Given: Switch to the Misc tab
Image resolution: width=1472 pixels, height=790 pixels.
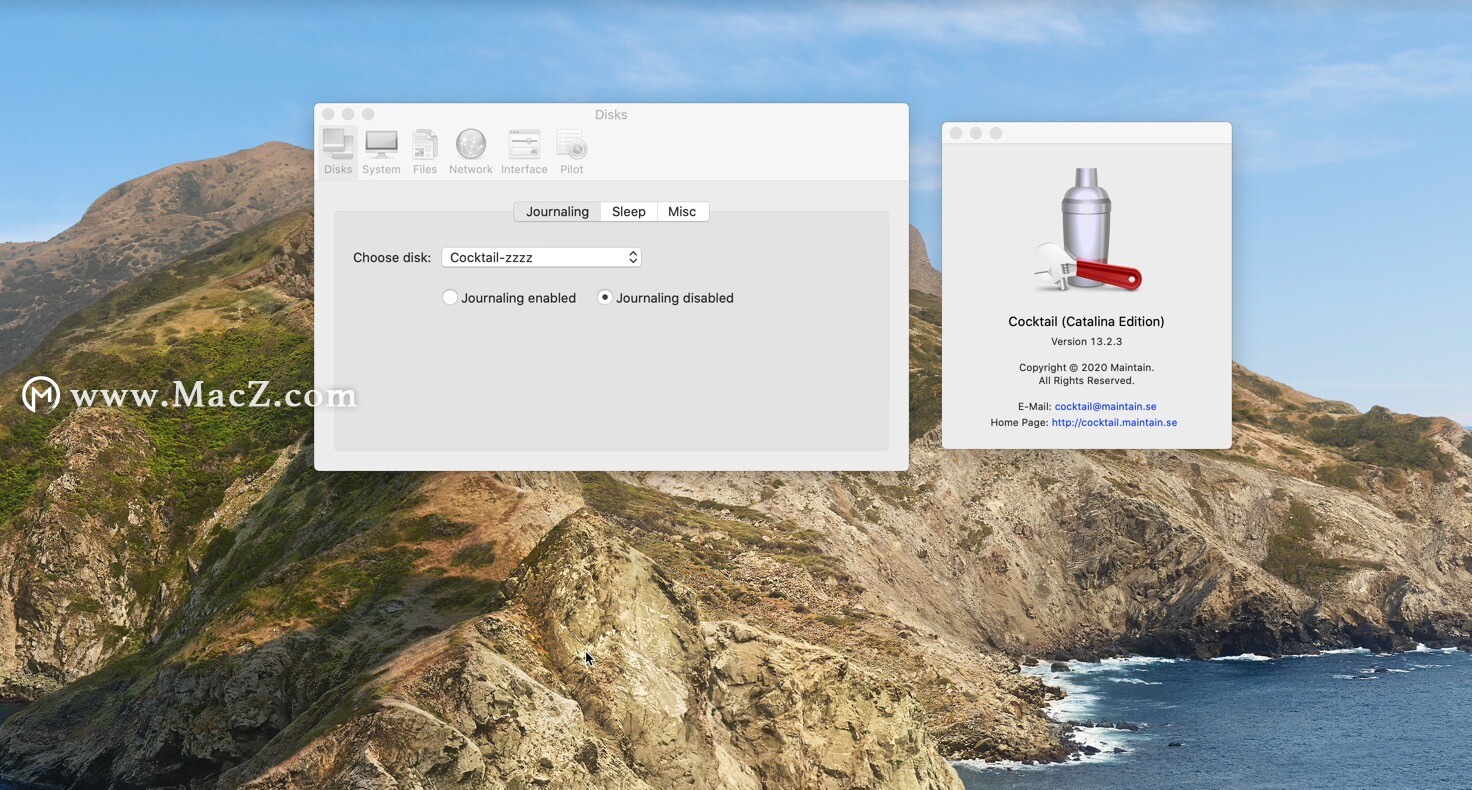Looking at the screenshot, I should tap(682, 211).
